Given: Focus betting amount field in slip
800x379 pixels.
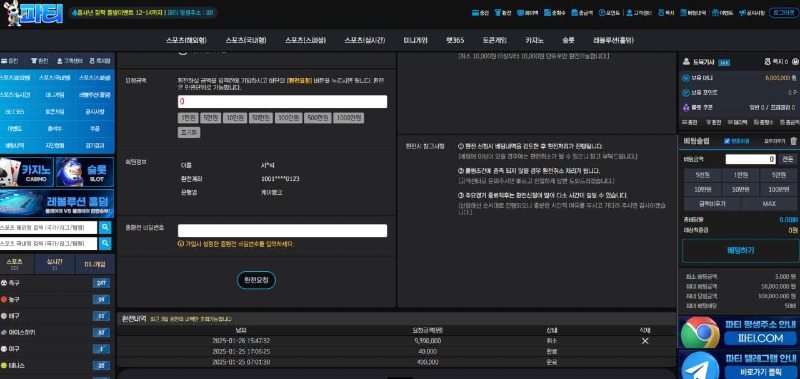Looking at the screenshot, I should point(751,159).
